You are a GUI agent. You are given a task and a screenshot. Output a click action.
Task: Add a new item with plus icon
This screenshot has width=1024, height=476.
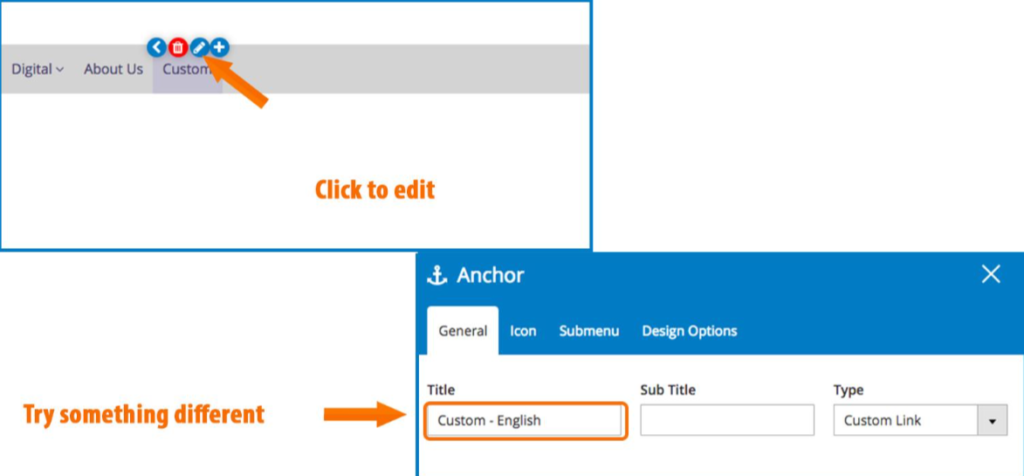[x=220, y=47]
